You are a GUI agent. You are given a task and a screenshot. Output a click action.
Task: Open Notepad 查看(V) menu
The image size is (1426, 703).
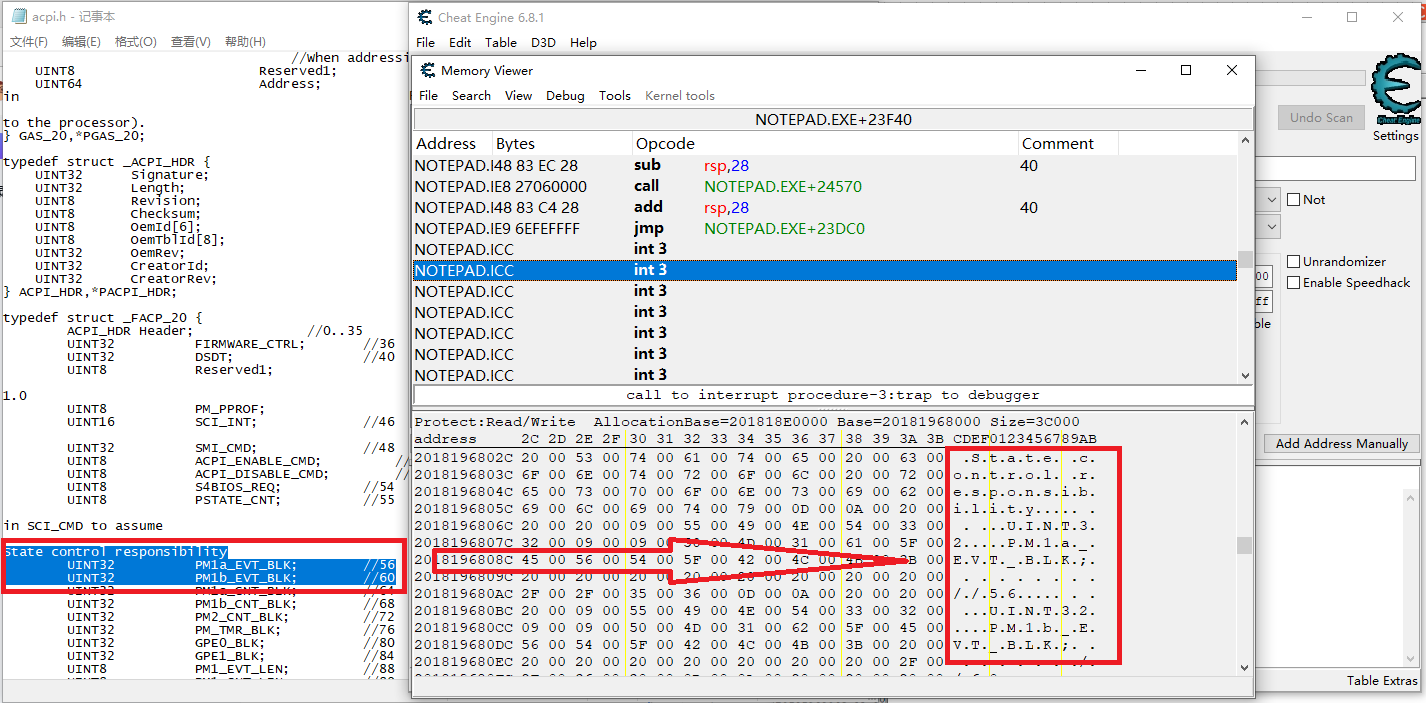coord(191,41)
